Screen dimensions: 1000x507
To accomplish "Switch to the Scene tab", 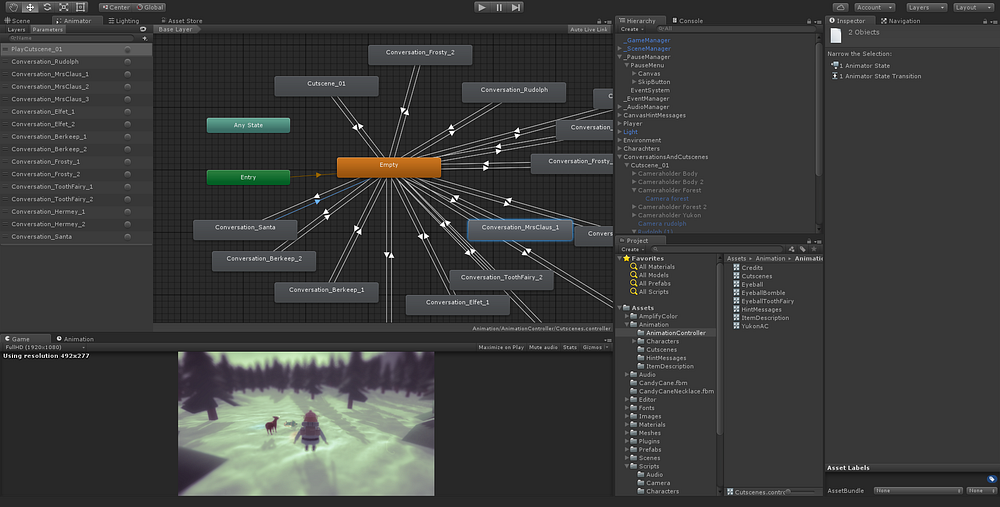I will point(17,20).
